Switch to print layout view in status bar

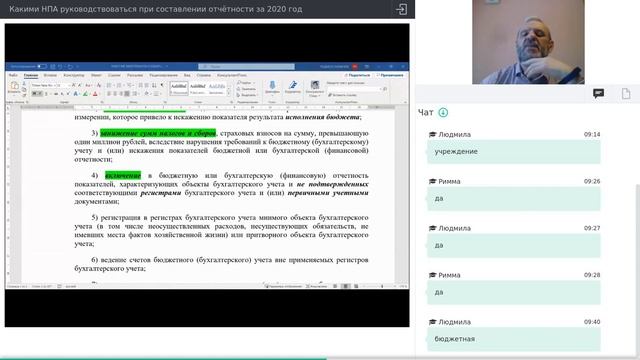(345, 286)
